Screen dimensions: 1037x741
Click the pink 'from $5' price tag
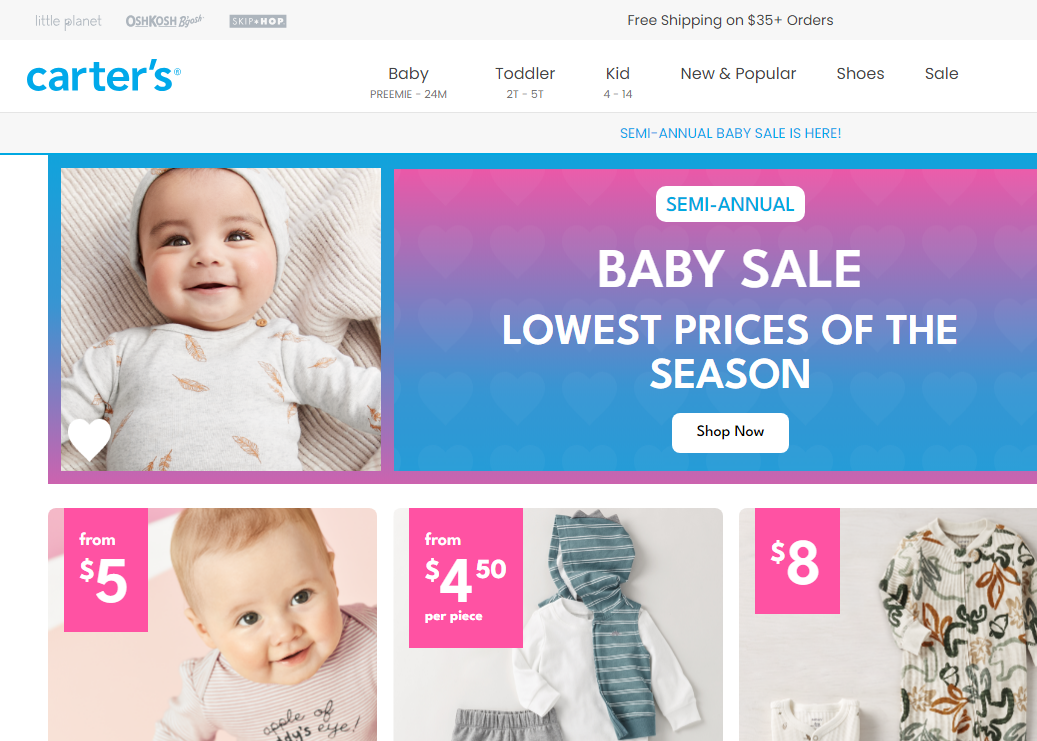(x=106, y=570)
